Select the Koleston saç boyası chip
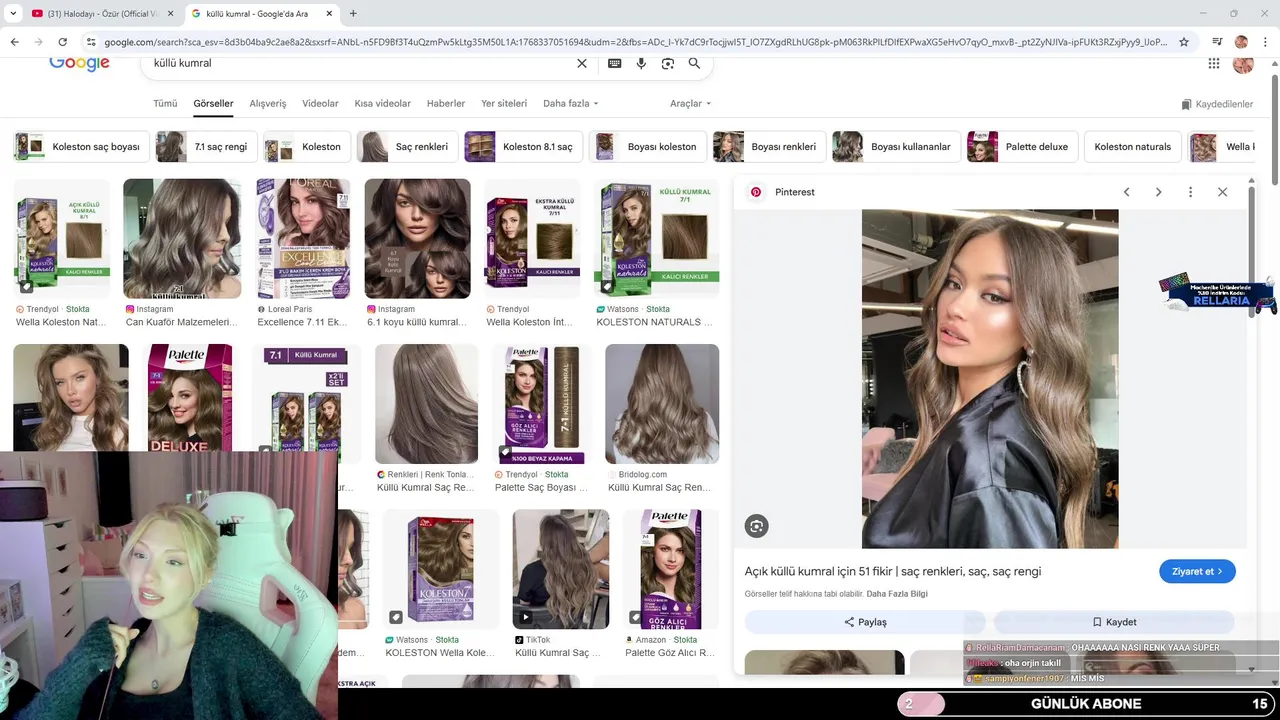The image size is (1280, 720). coord(81,147)
